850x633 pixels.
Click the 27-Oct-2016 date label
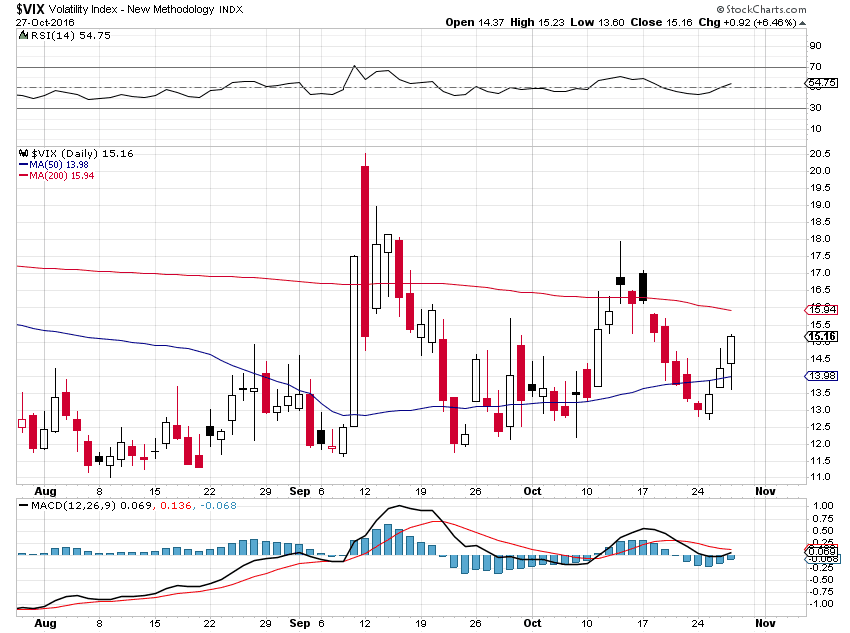pyautogui.click(x=45, y=23)
